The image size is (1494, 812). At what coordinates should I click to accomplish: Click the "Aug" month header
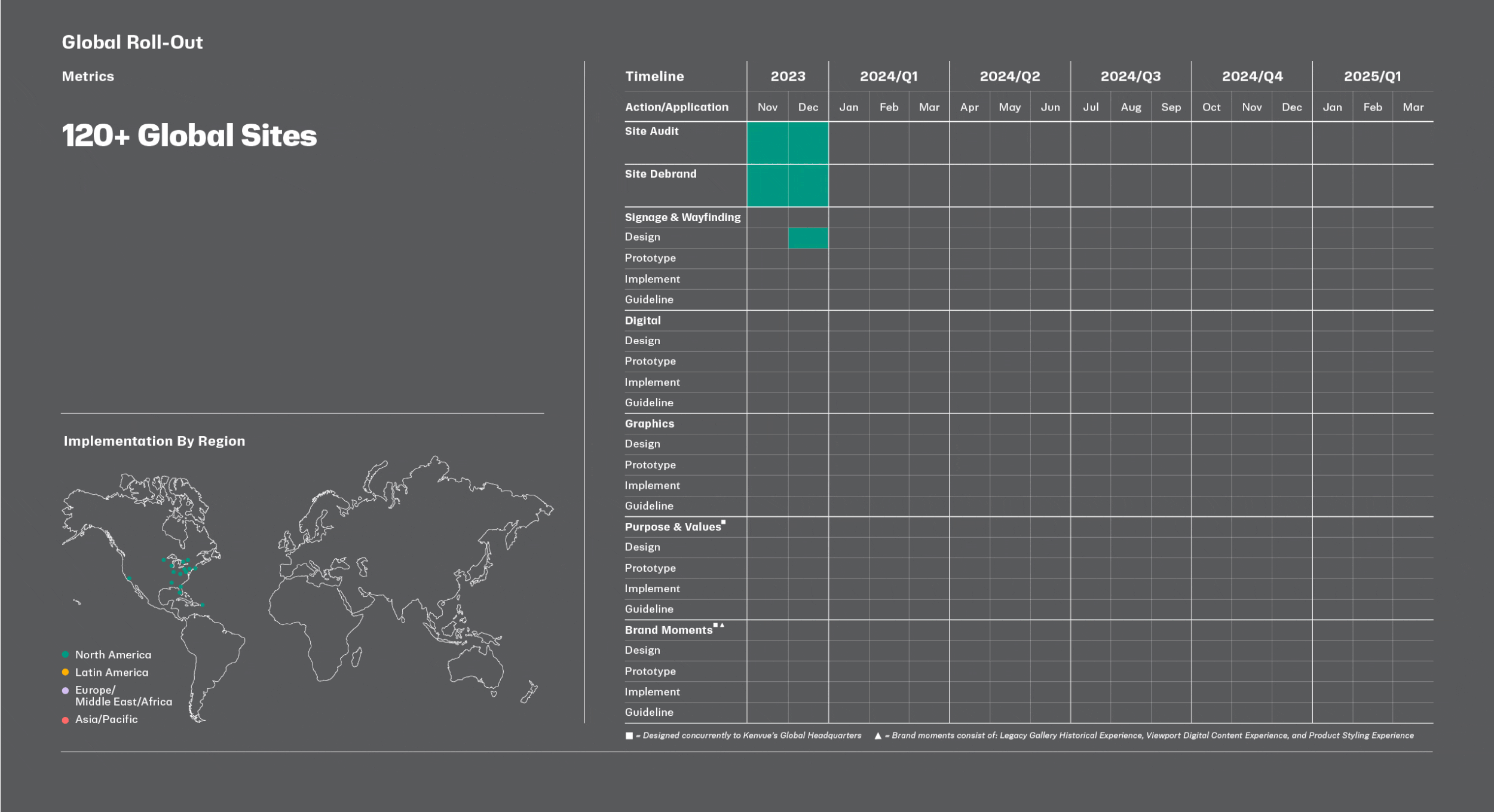(1131, 108)
